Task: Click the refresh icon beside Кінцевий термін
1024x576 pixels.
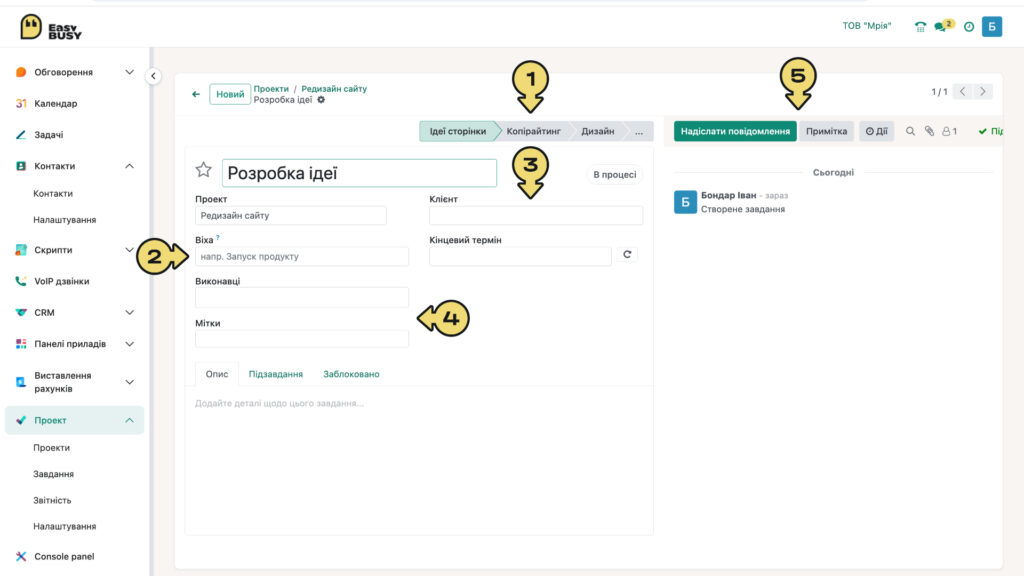Action: (627, 254)
